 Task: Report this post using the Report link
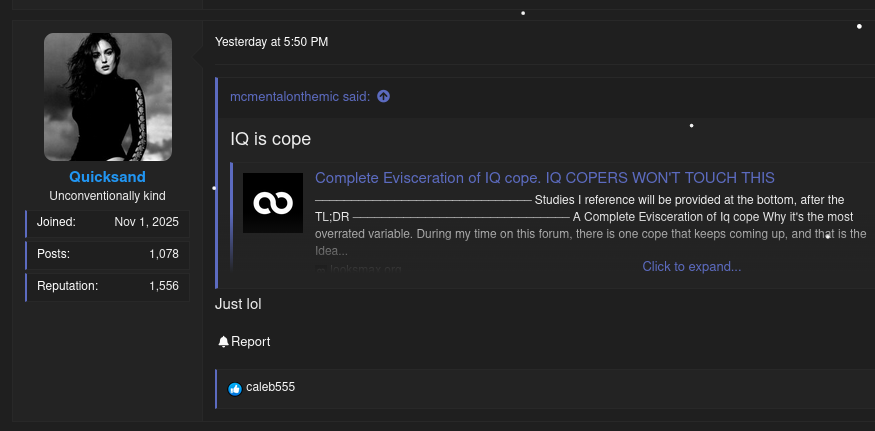point(250,342)
